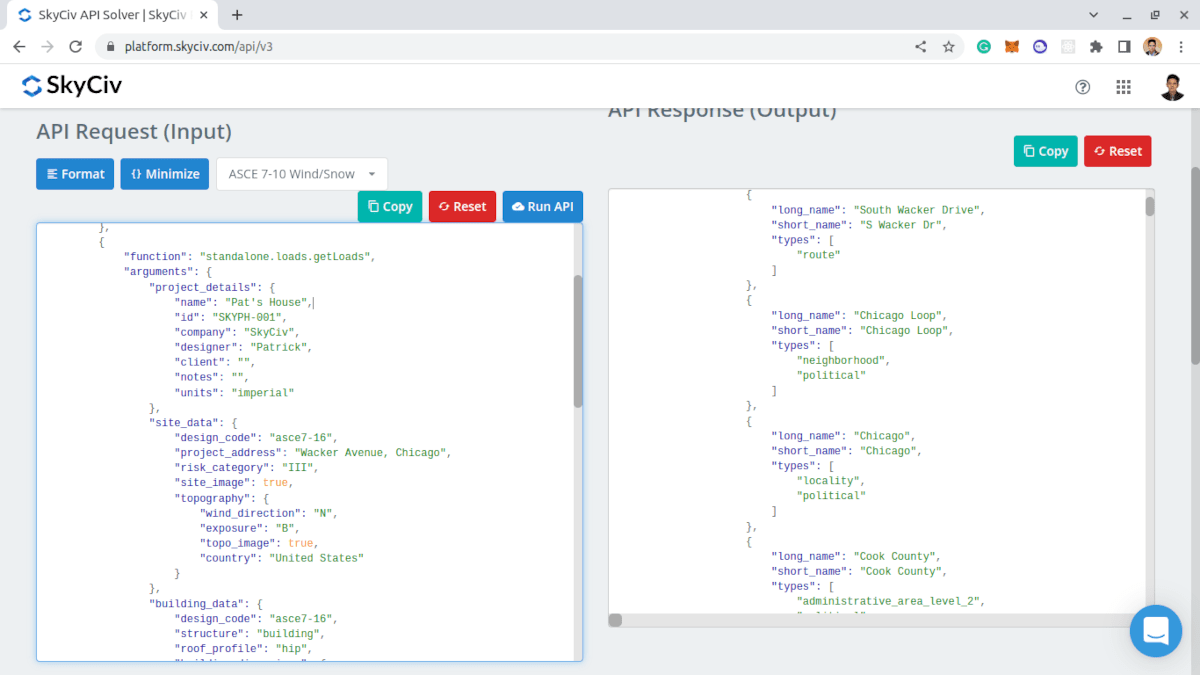Open the Intercom chat bubble
Screen dimensions: 1200x675
coord(1156,631)
